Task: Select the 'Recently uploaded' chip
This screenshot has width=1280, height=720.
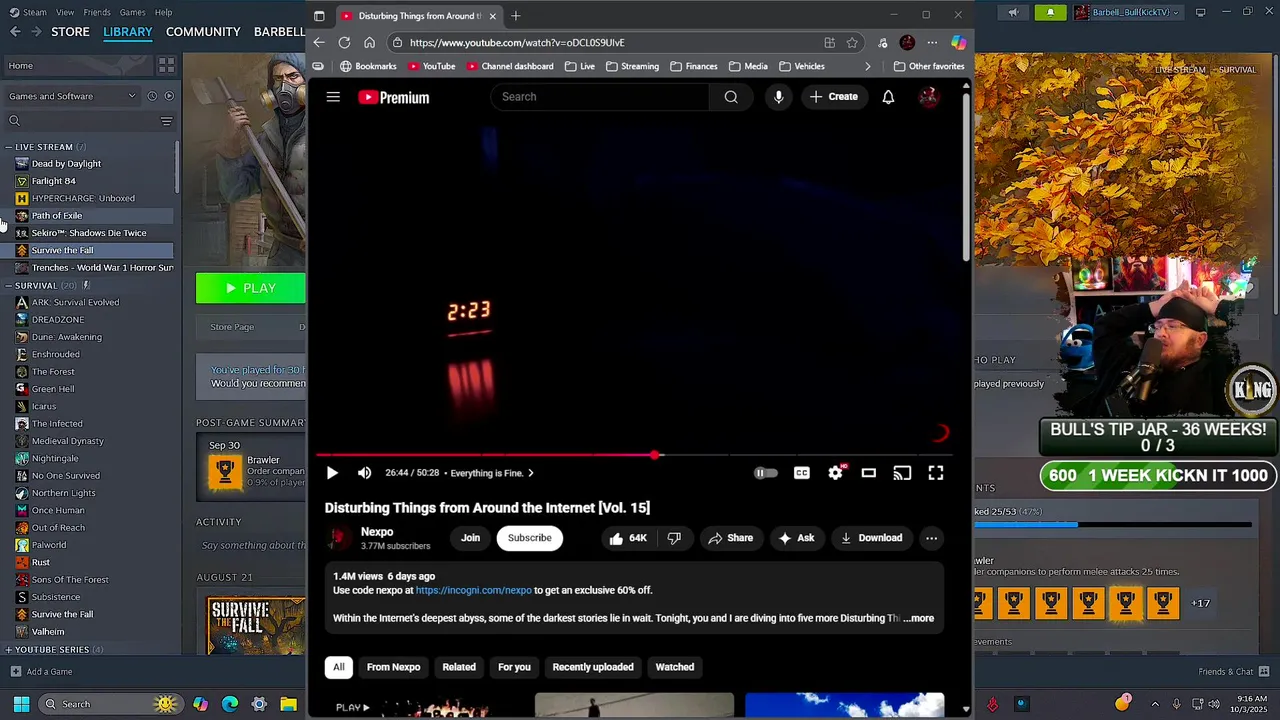Action: point(593,667)
